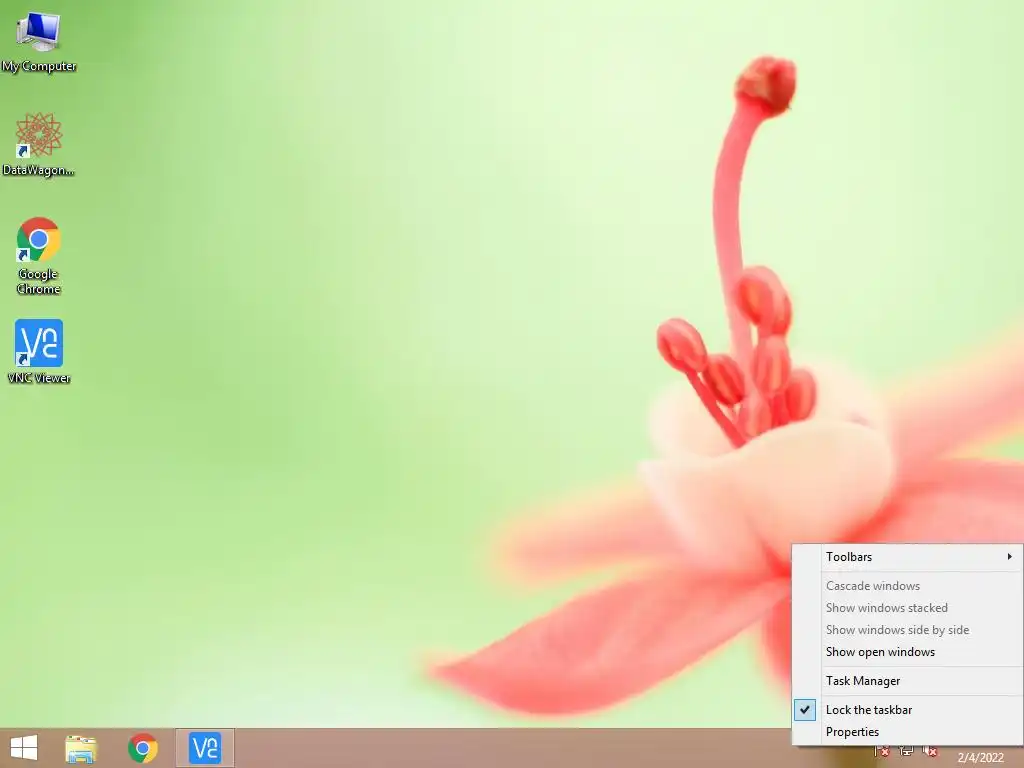Screen dimensions: 1024x768
Task: Click the volume speaker tray icon
Action: [x=930, y=752]
